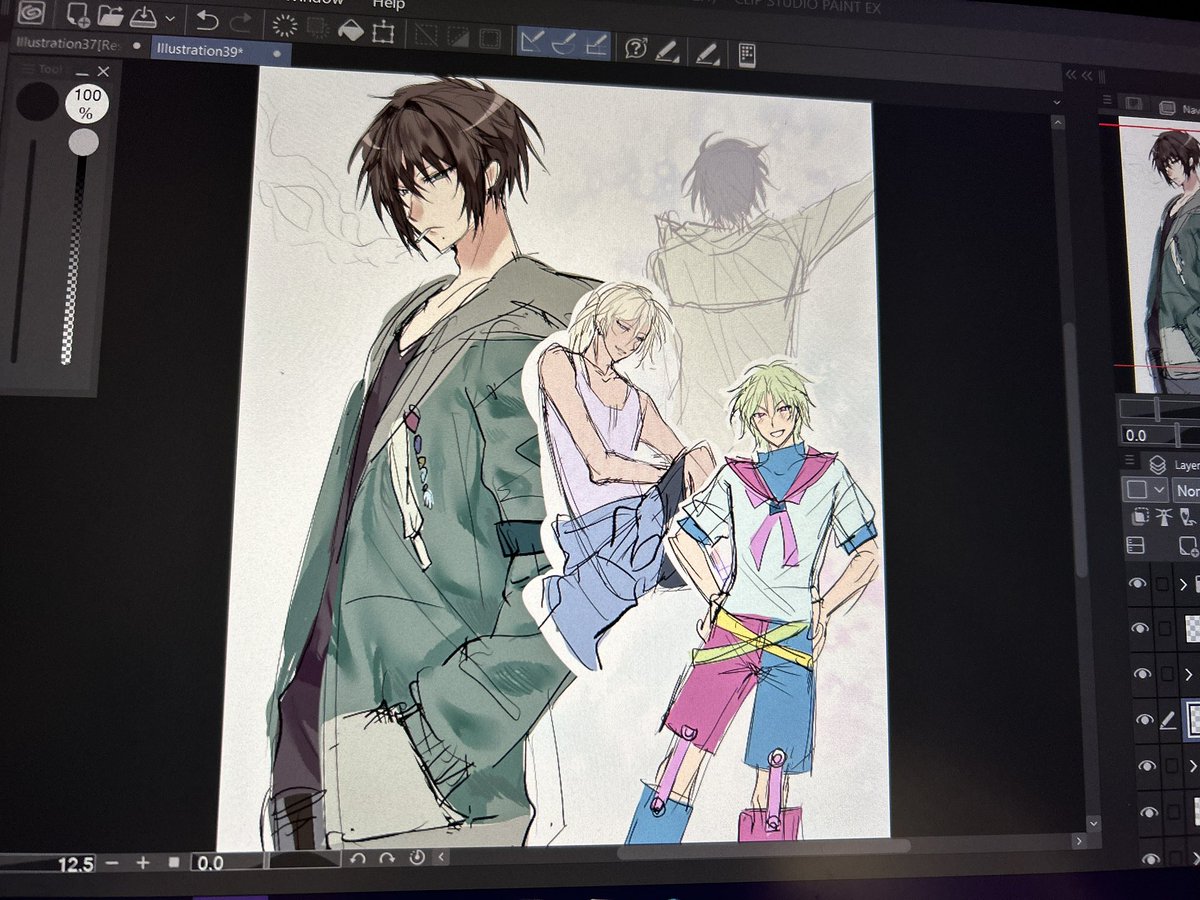Viewport: 1200px width, 900px height.
Task: Click the 100% opacity indicator circle
Action: (x=87, y=105)
